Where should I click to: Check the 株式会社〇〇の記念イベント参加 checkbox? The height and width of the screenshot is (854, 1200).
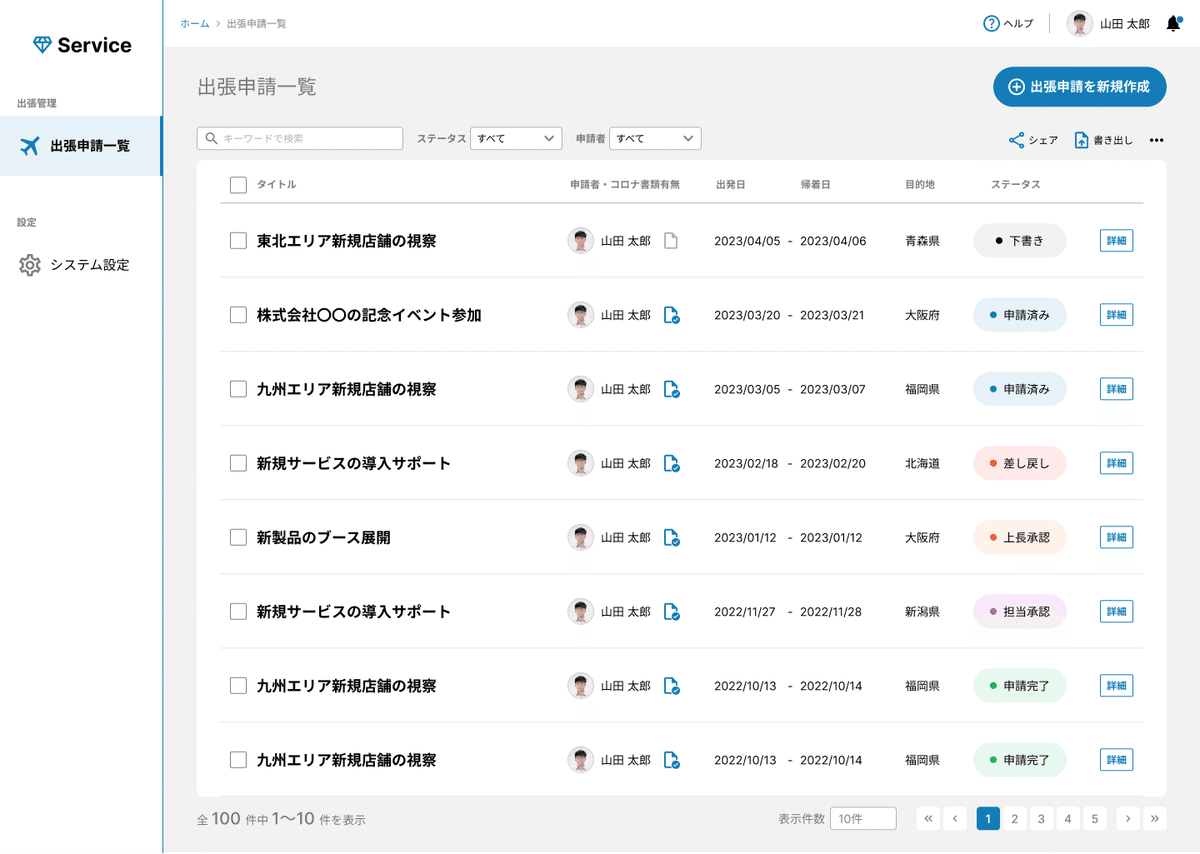tap(238, 315)
